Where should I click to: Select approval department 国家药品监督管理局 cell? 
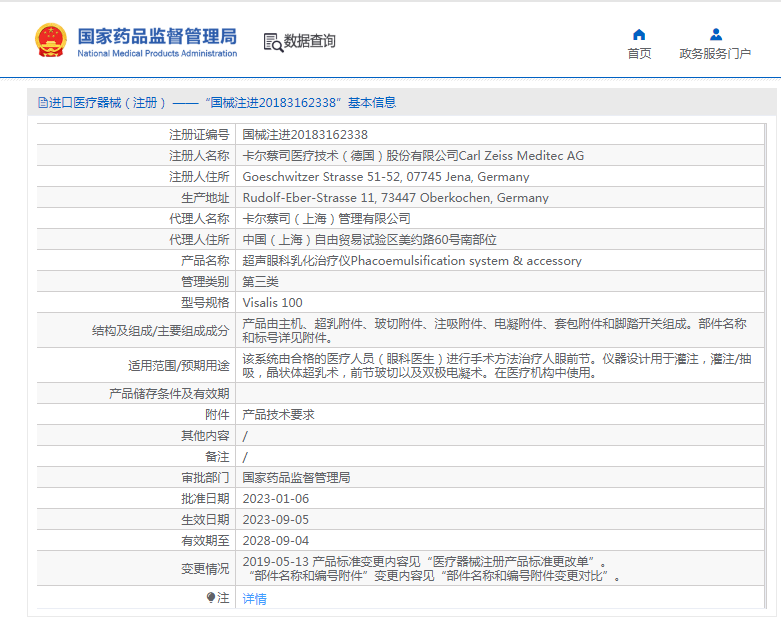[500, 478]
